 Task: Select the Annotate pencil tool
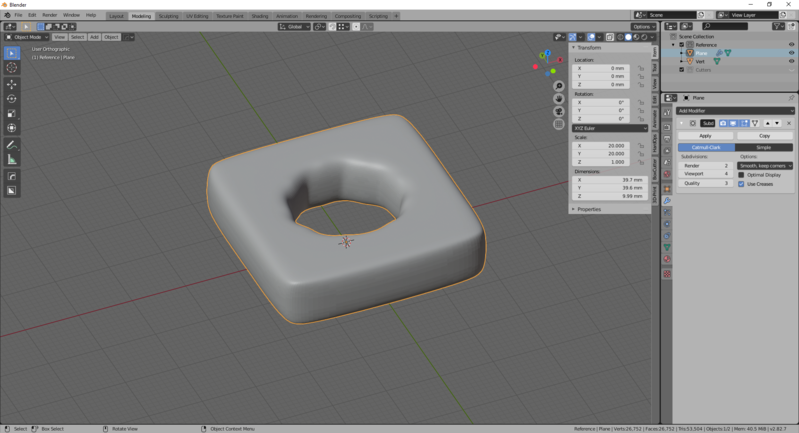12,144
